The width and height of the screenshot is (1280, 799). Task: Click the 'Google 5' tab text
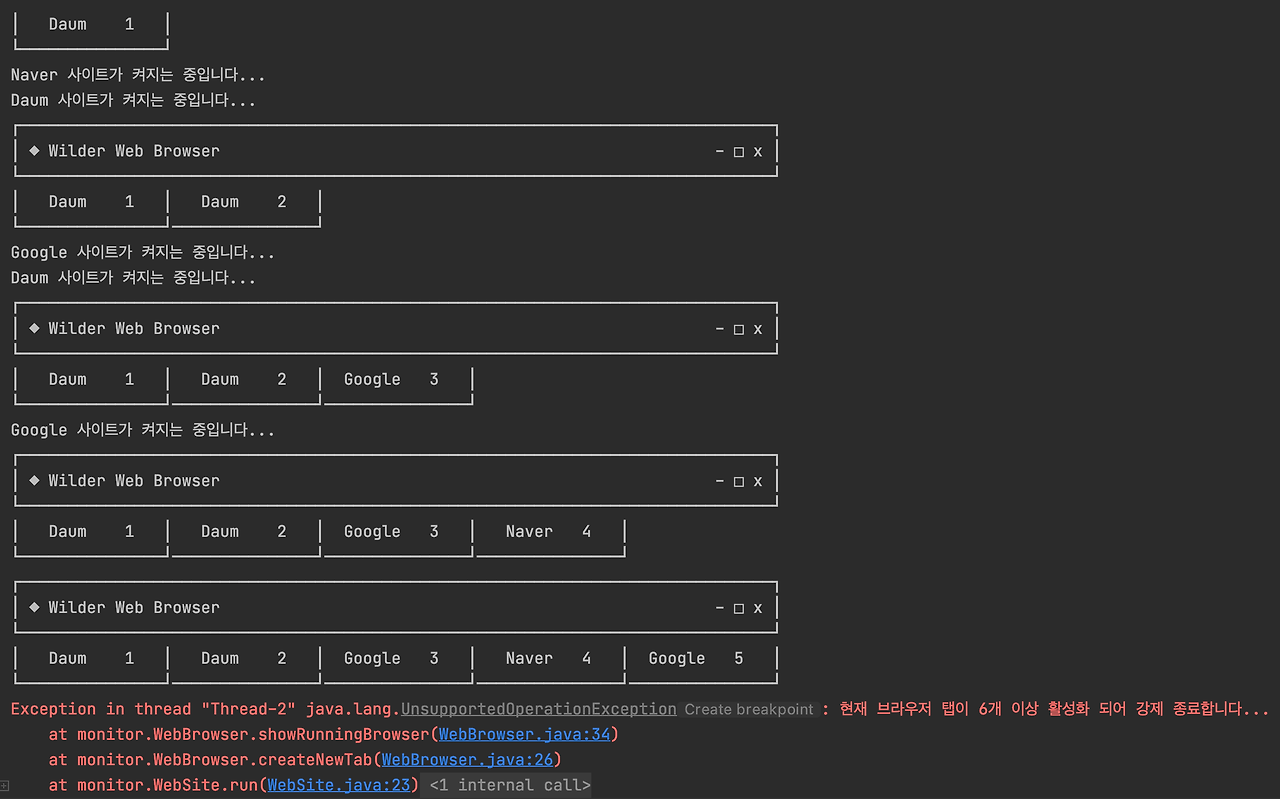pyautogui.click(x=696, y=658)
